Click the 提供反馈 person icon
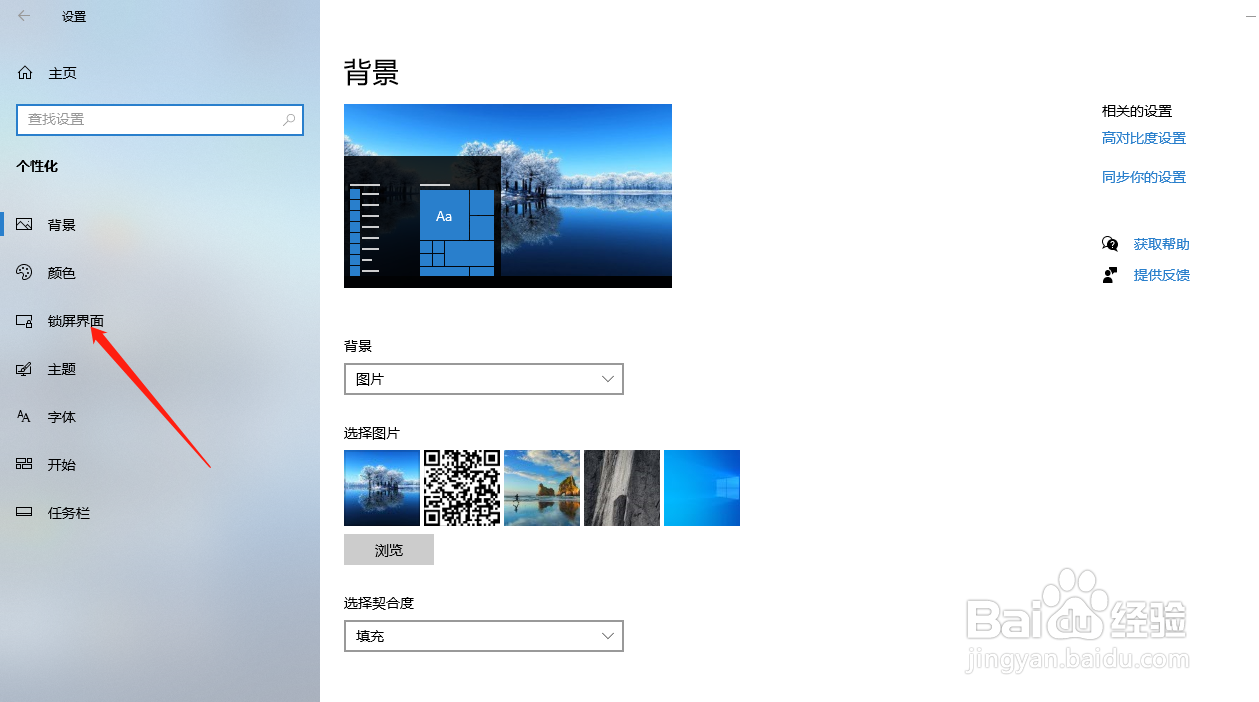Screen dimensions: 1259x702 pos(1110,275)
